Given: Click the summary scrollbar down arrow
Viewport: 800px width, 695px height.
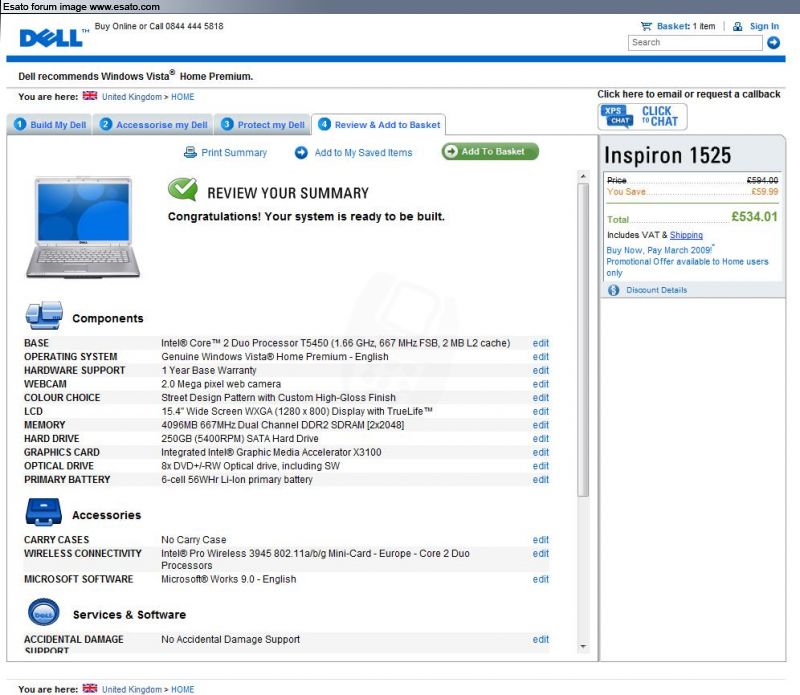Looking at the screenshot, I should tap(583, 647).
